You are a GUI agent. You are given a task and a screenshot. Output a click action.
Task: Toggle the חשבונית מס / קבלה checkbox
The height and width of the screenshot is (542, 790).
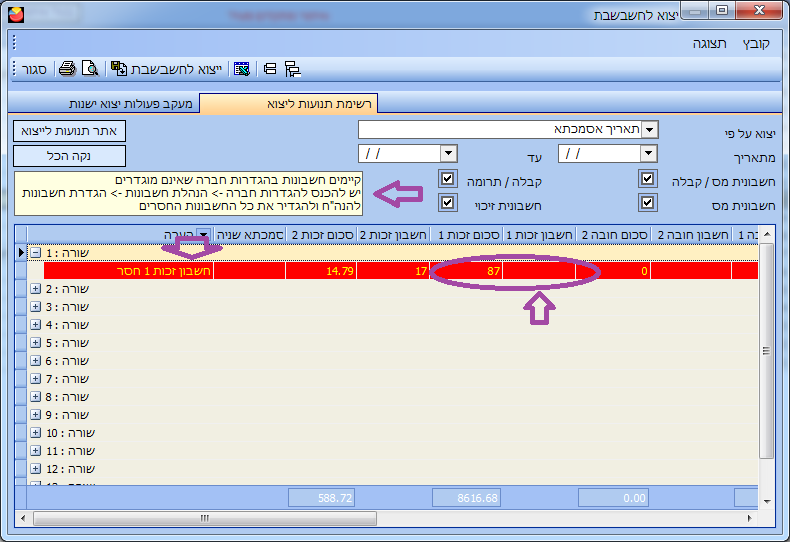point(648,179)
